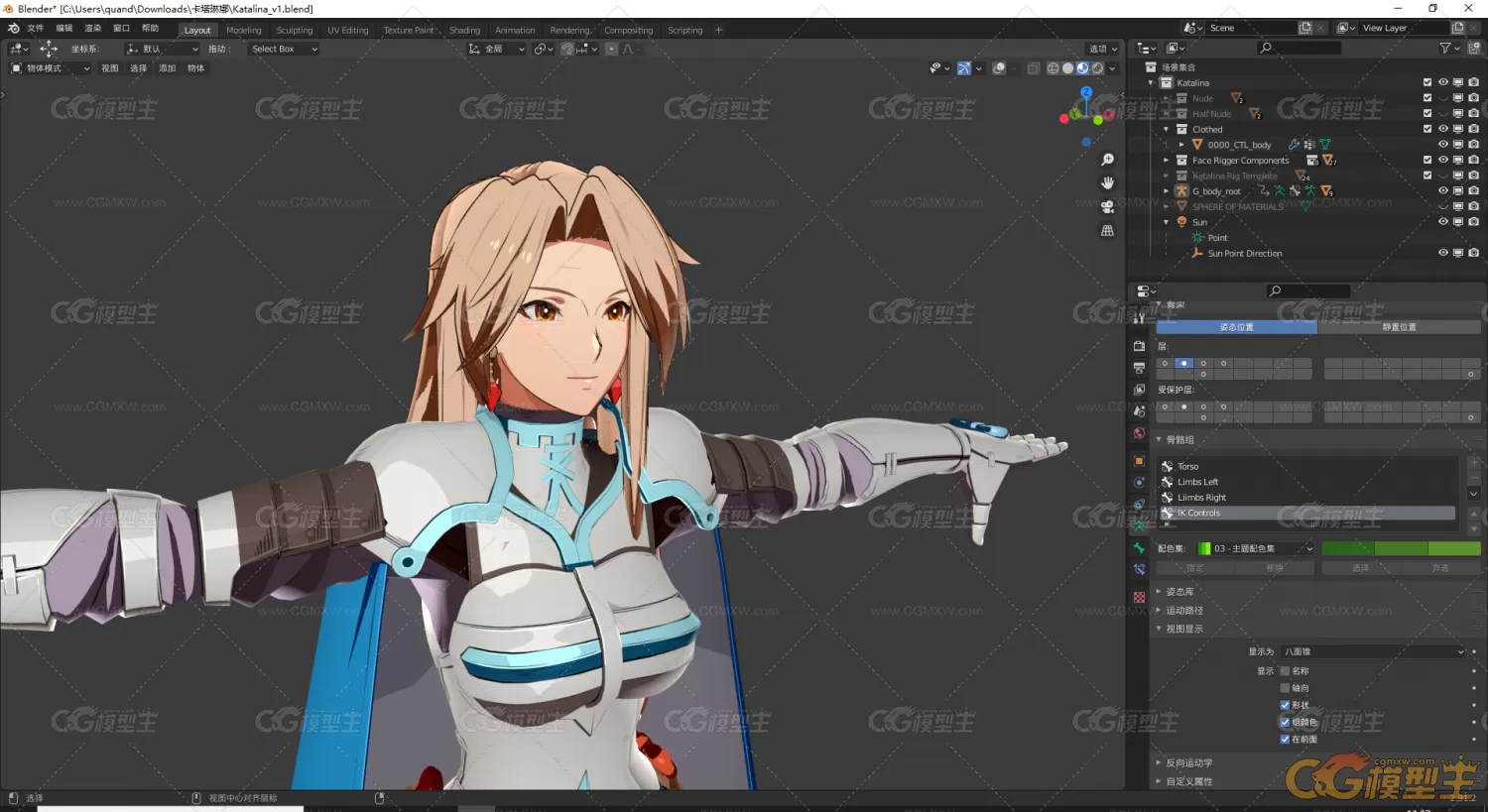Screen dimensions: 1488x812
Task: Uncheck the Face Rigger Components collection checkbox
Action: [x=1427, y=160]
